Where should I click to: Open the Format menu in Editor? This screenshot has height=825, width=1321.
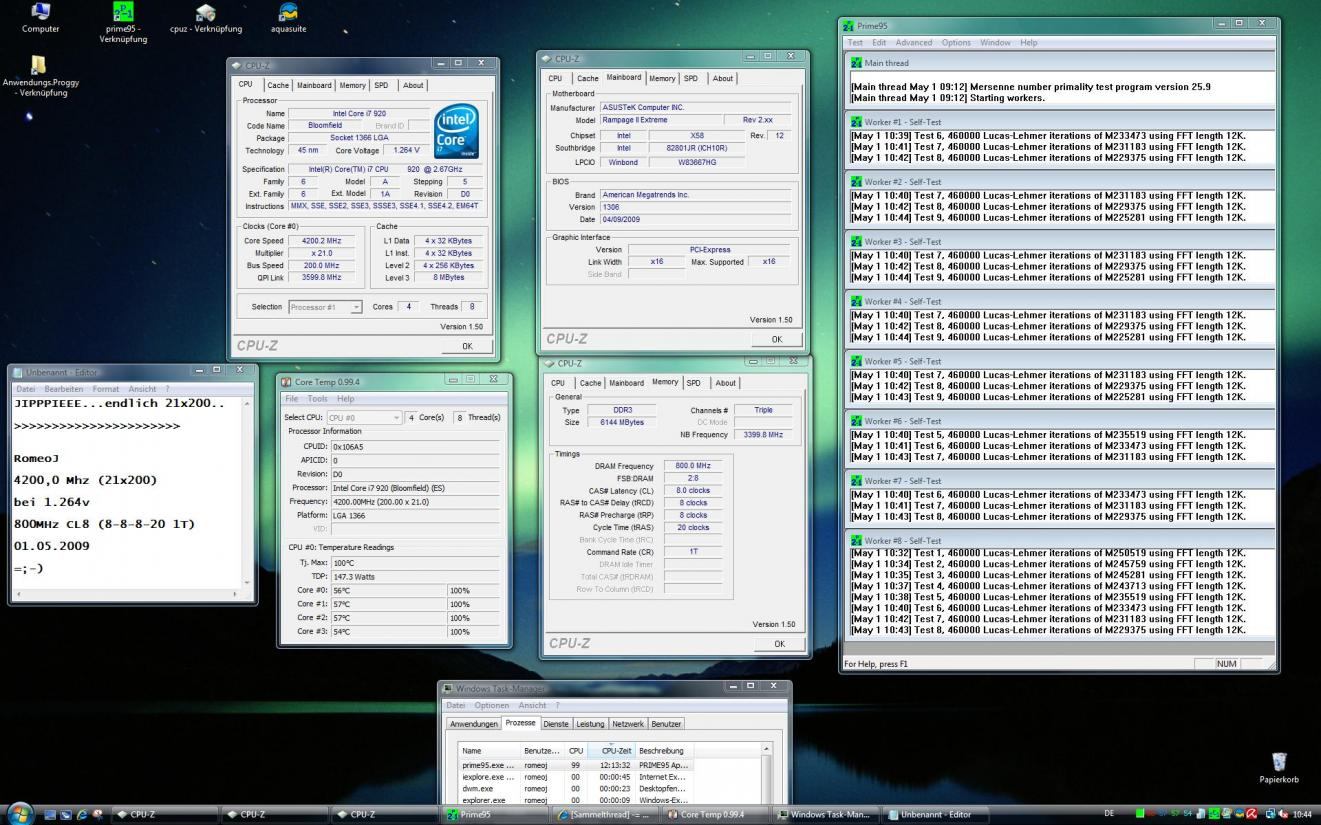point(105,389)
